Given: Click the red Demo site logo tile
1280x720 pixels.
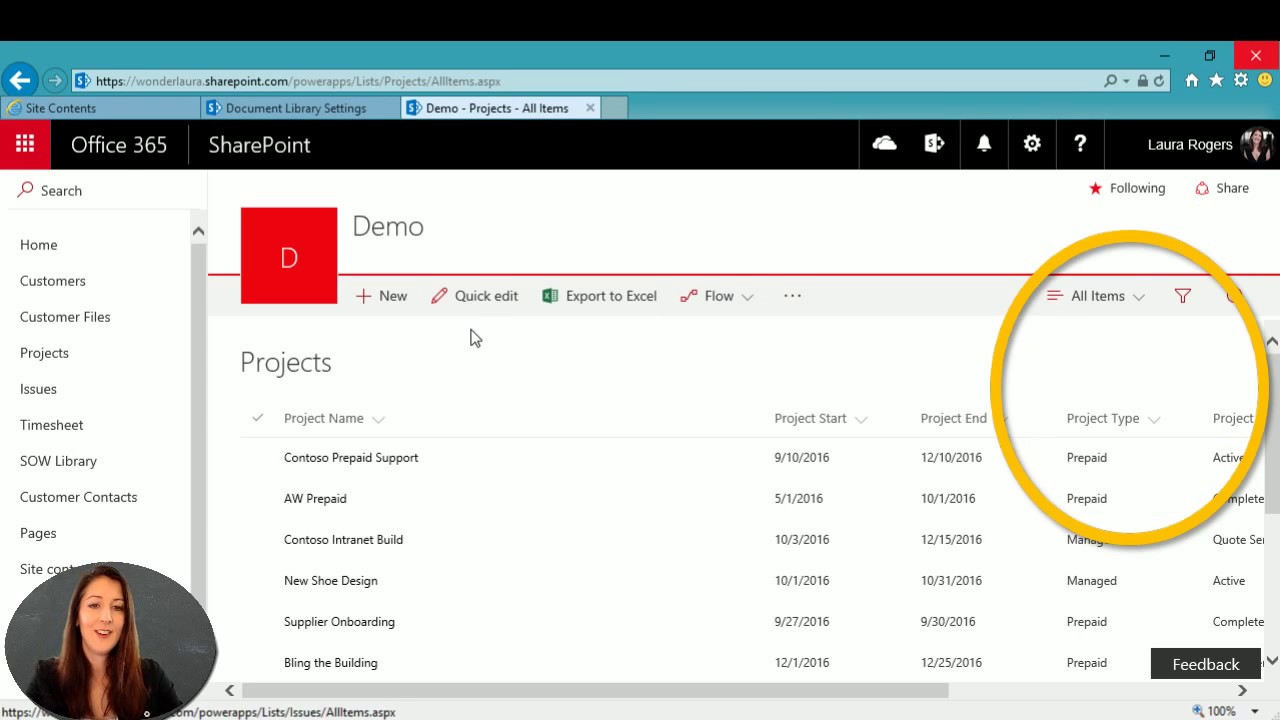Looking at the screenshot, I should (x=289, y=256).
